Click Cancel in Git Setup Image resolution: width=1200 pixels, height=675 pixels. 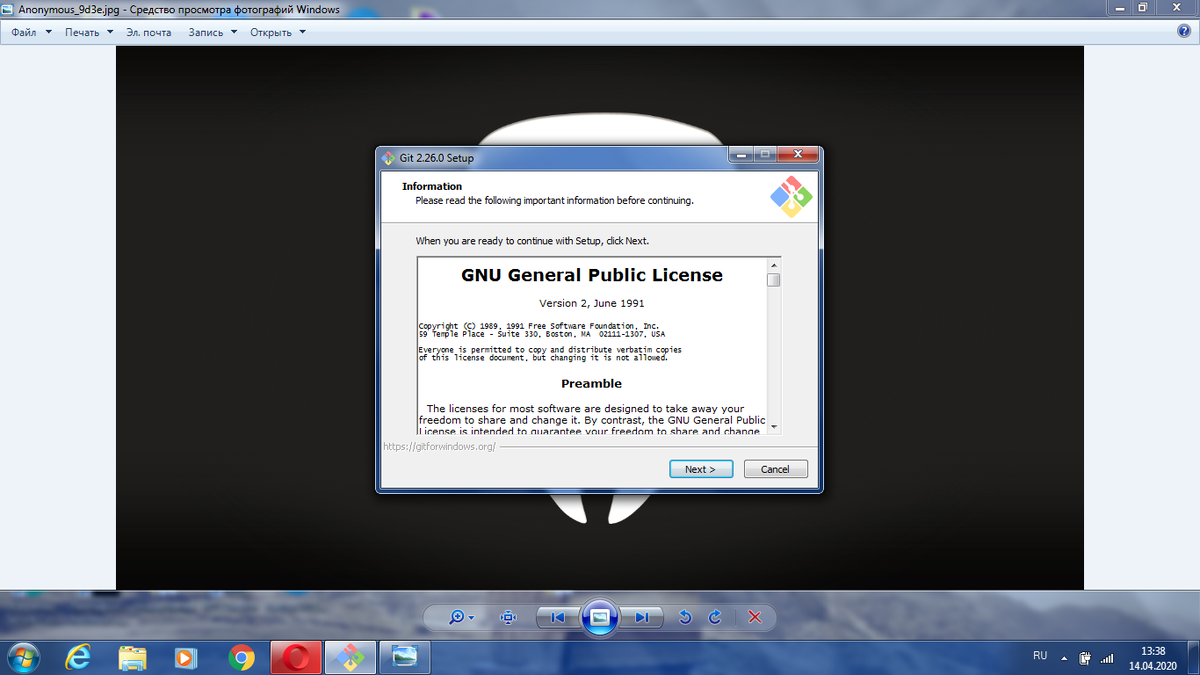tap(775, 469)
